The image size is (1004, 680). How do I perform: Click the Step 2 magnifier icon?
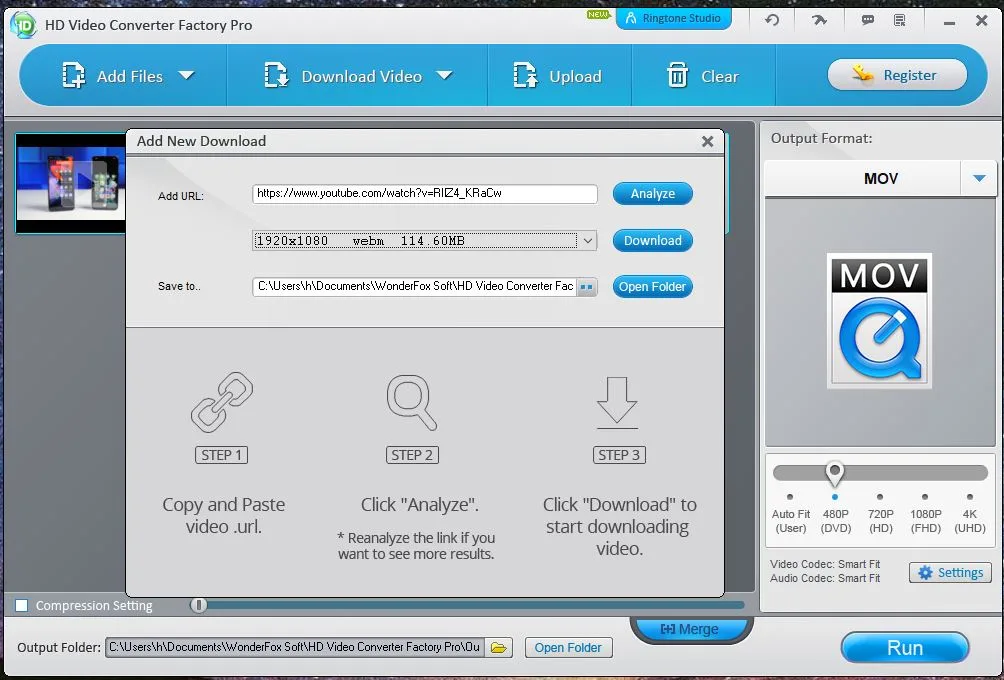[x=412, y=402]
